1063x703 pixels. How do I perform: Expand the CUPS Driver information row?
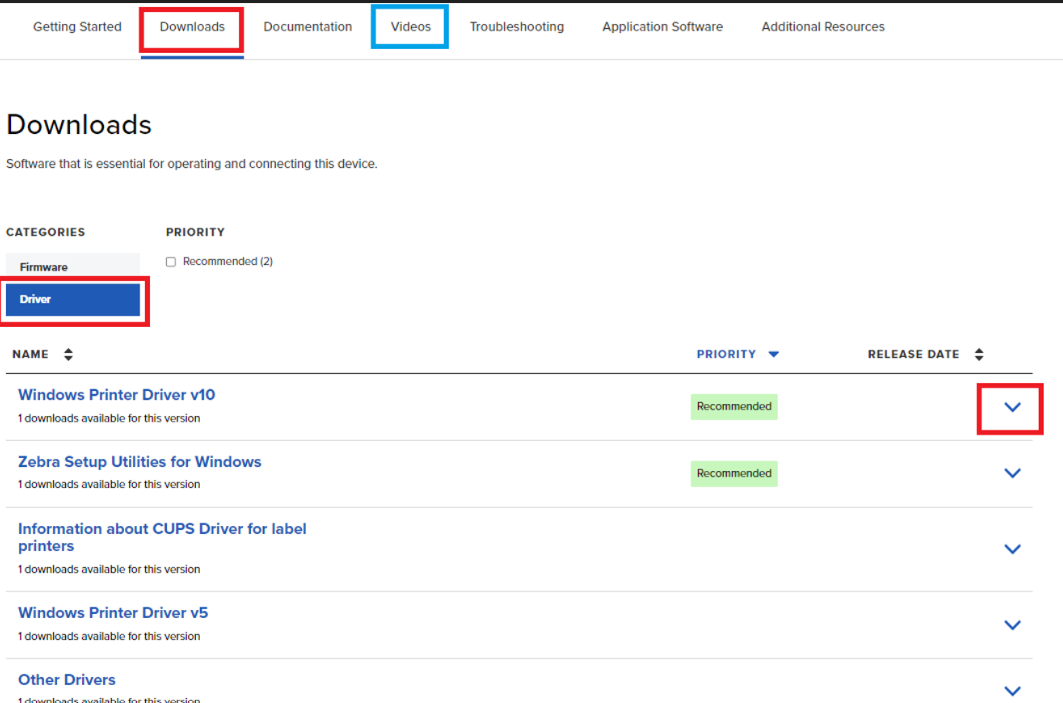(x=1012, y=549)
